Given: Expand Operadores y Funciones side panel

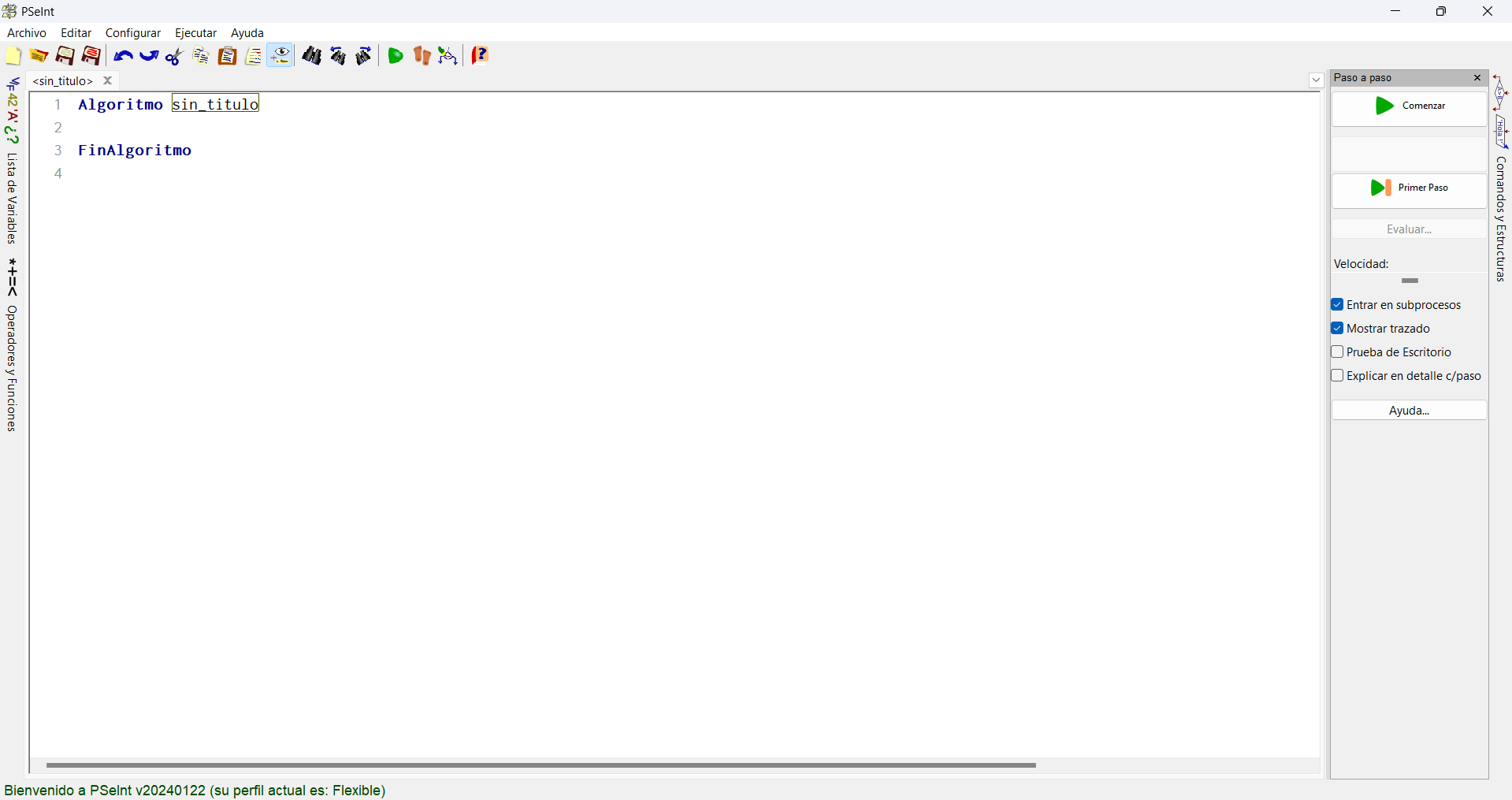Looking at the screenshot, I should click(x=13, y=345).
